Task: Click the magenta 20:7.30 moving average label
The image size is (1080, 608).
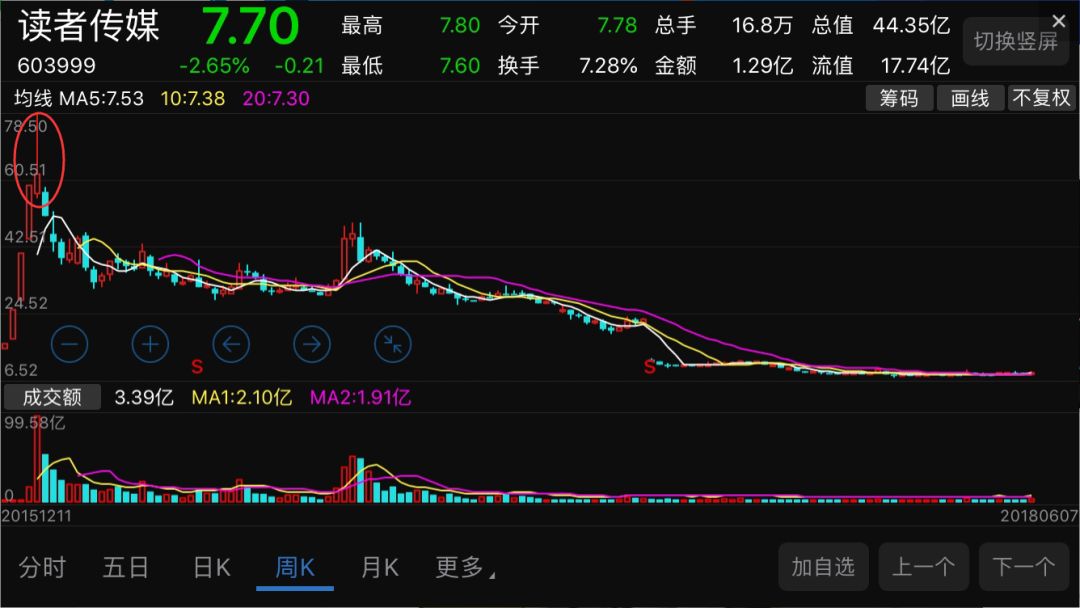Action: click(x=276, y=98)
